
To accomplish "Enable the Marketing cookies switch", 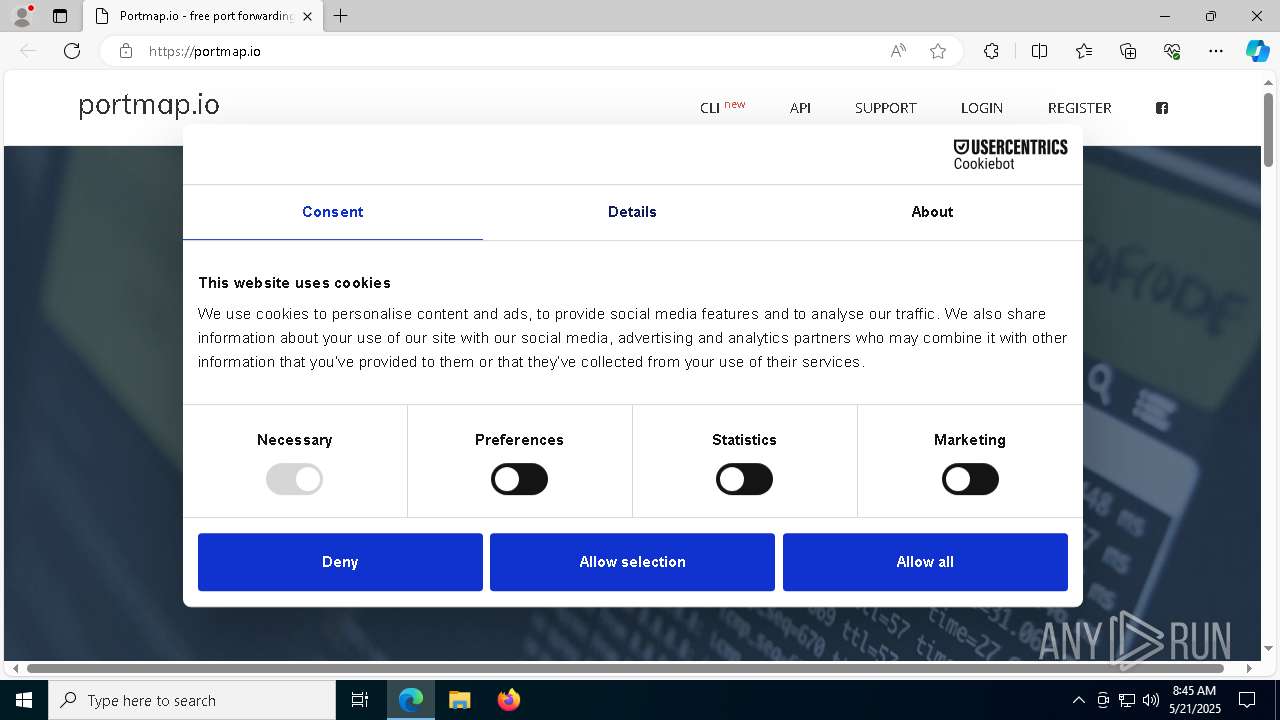I will pyautogui.click(x=970, y=479).
